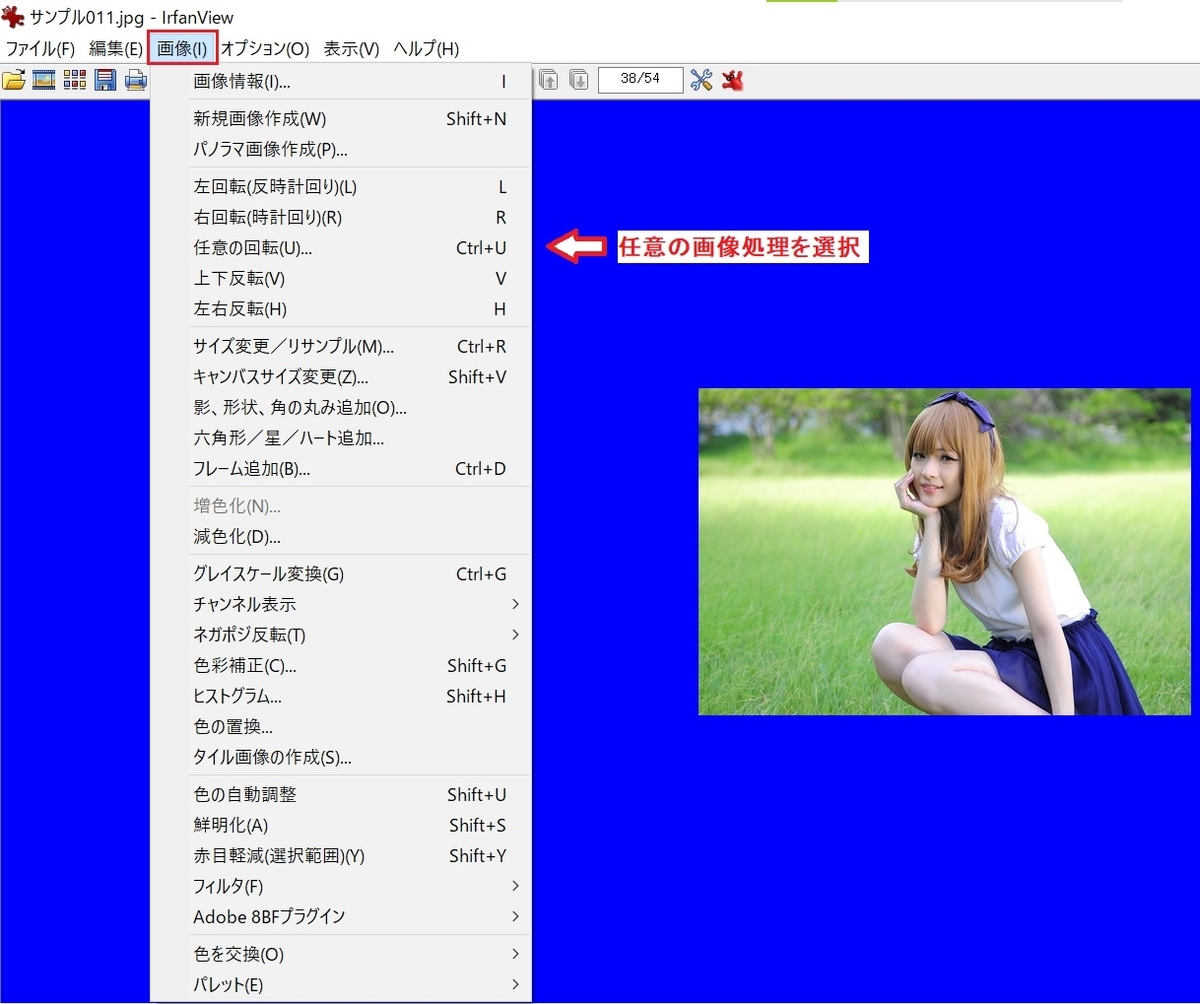Go to the next image with the down-arrow icon
Screen dimensions: 1200x1004
578,80
